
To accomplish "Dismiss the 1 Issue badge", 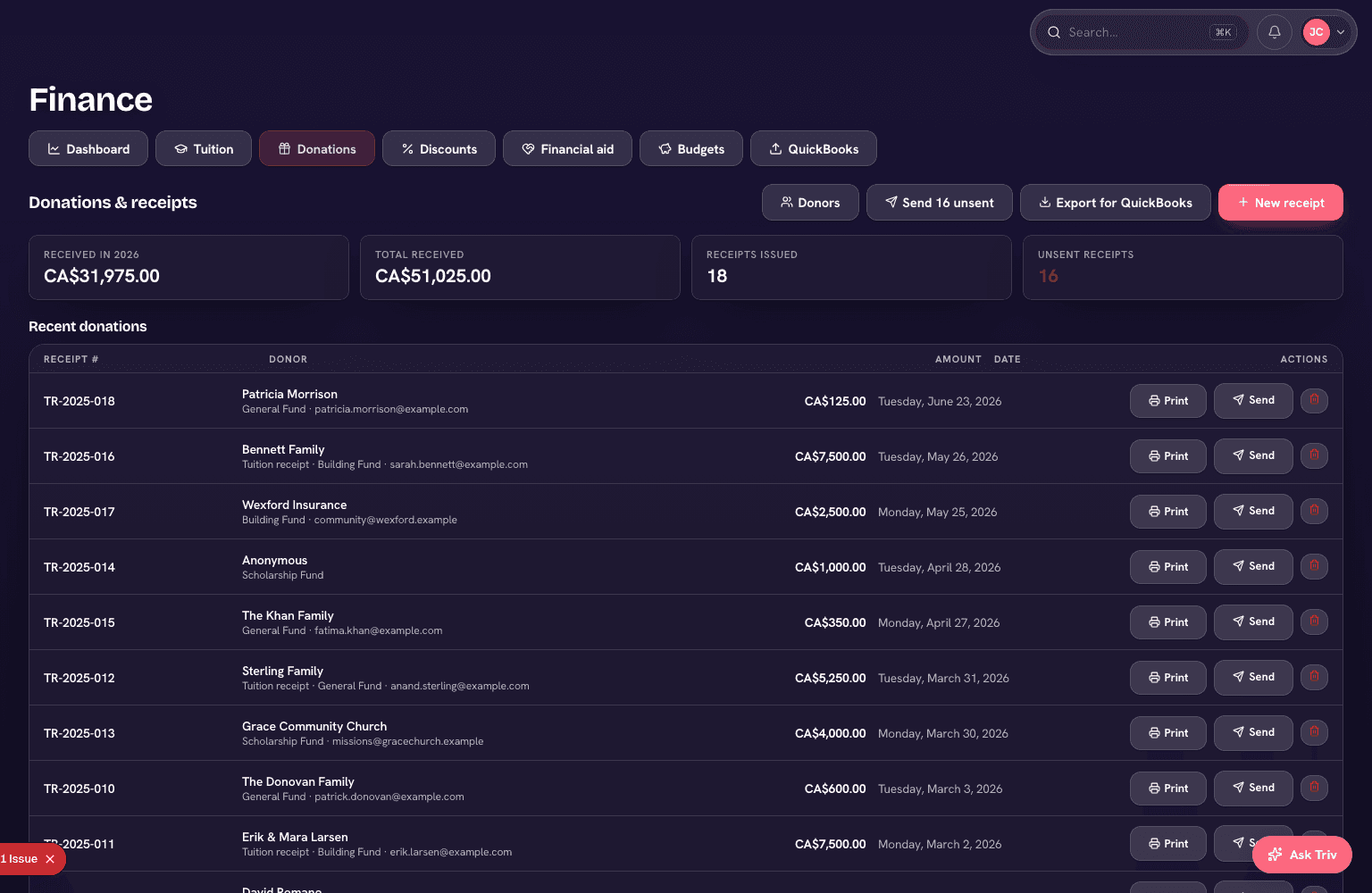I will pos(50,859).
